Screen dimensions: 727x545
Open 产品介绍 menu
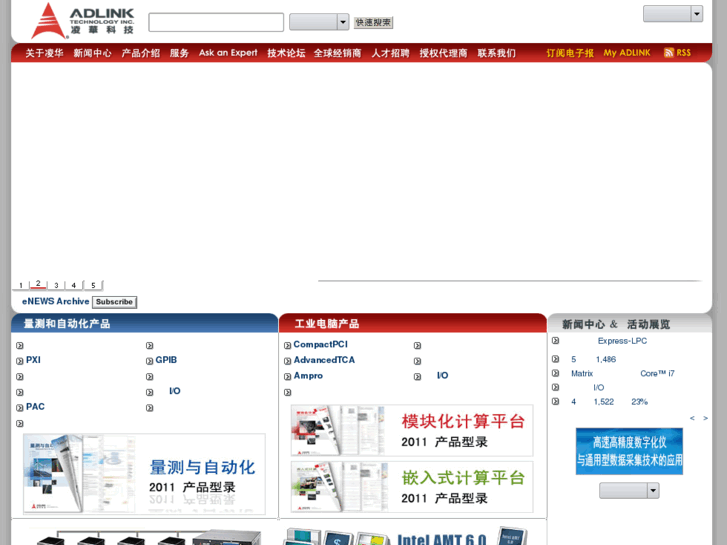click(140, 53)
